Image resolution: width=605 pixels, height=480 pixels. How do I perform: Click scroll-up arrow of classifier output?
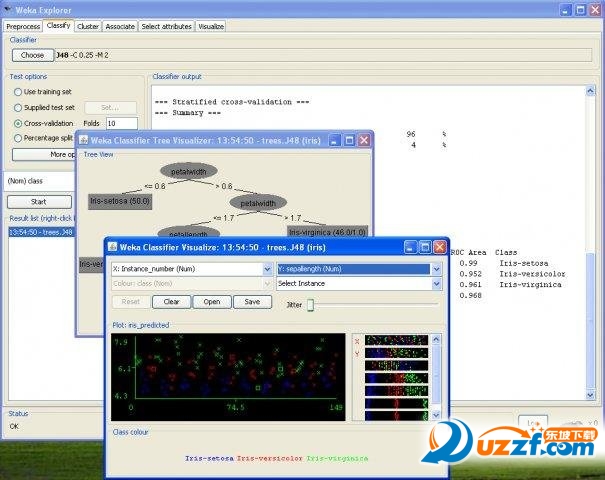tap(590, 91)
